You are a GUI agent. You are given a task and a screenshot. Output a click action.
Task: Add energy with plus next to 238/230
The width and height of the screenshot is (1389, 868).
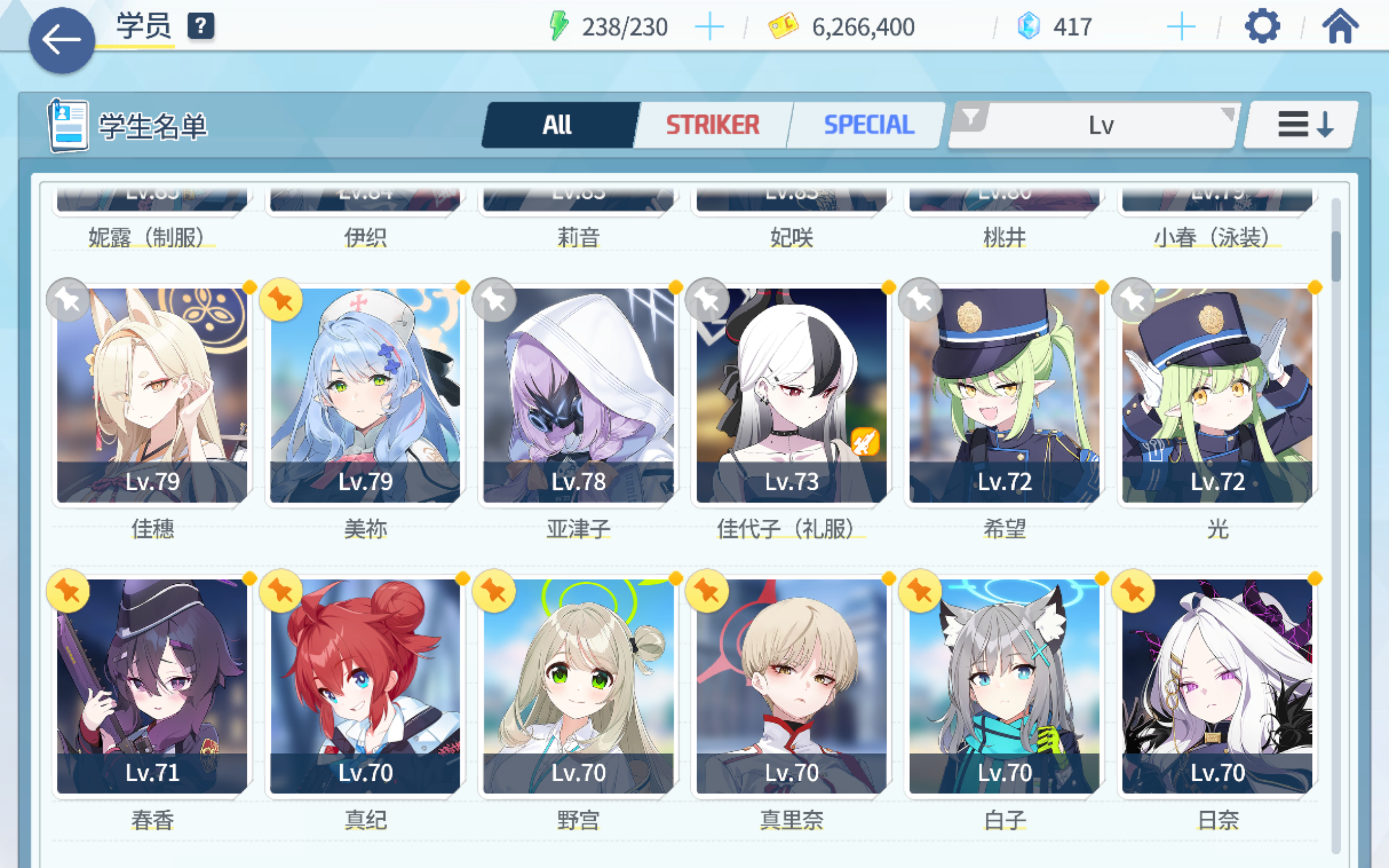tap(709, 27)
